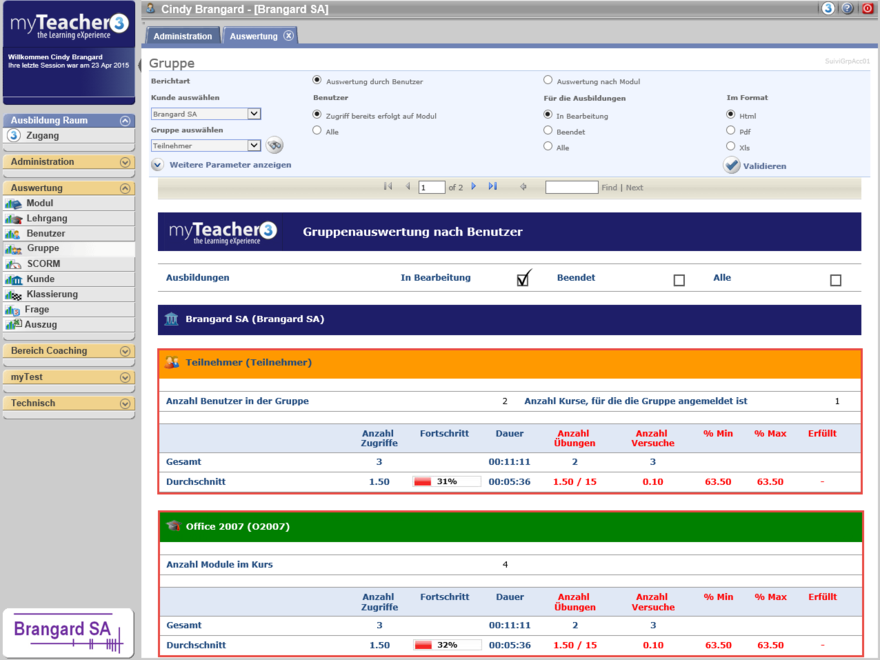The width and height of the screenshot is (880, 660).
Task: Open Lehrgang in the Auswertung menu
Action: coord(47,218)
